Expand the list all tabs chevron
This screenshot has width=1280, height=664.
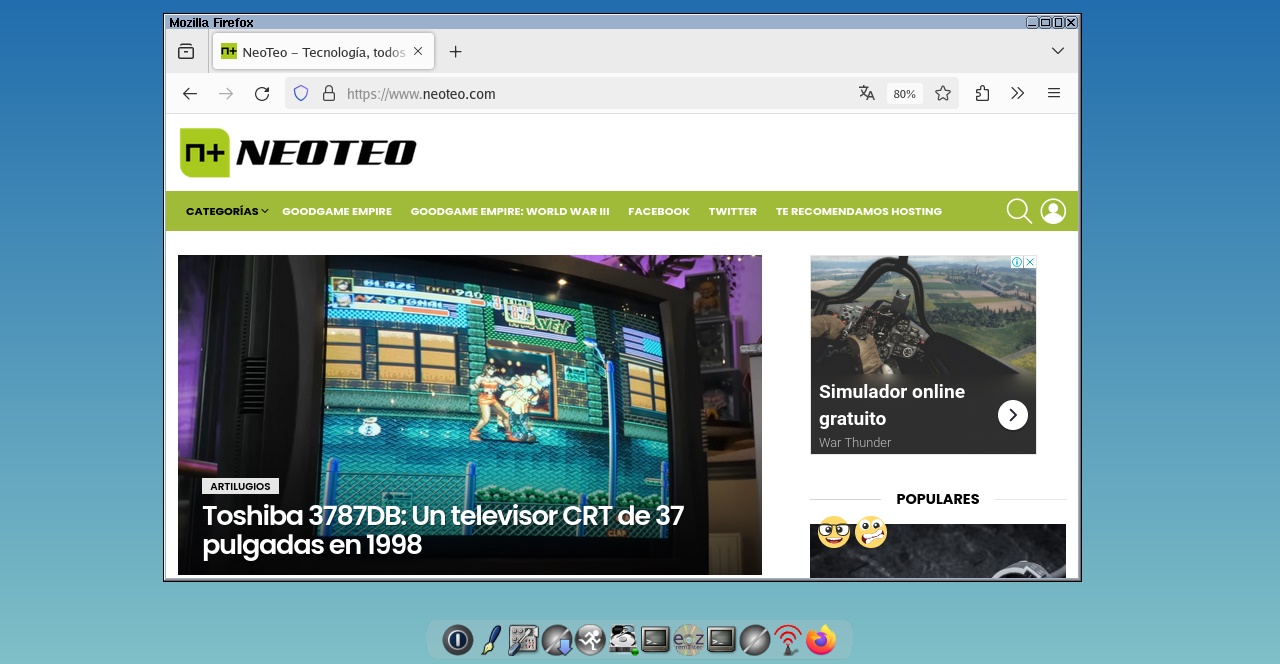click(x=1057, y=51)
